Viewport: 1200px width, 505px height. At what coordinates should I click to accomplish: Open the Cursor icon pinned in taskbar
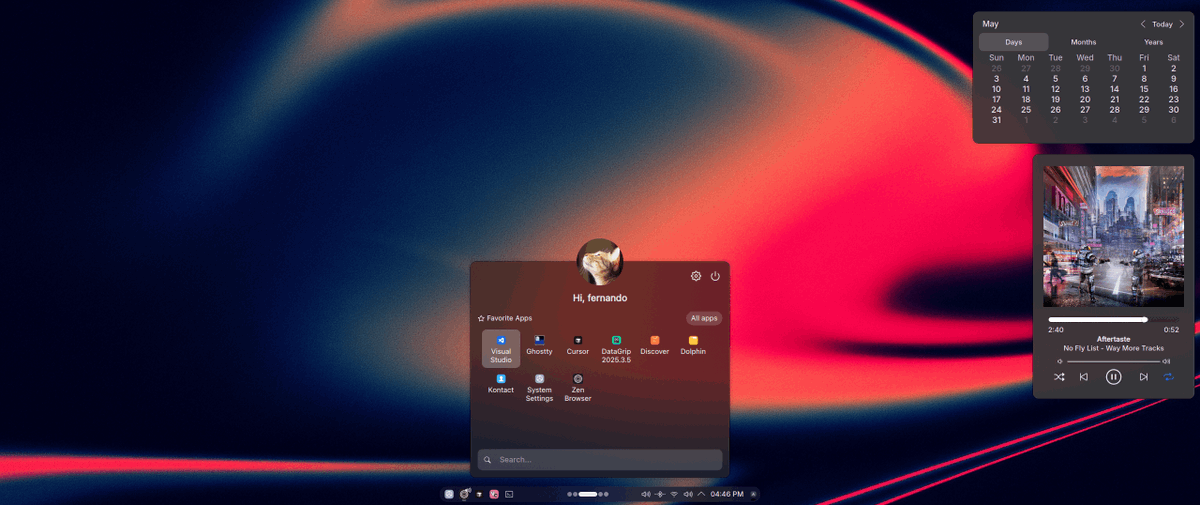pyautogui.click(x=480, y=494)
